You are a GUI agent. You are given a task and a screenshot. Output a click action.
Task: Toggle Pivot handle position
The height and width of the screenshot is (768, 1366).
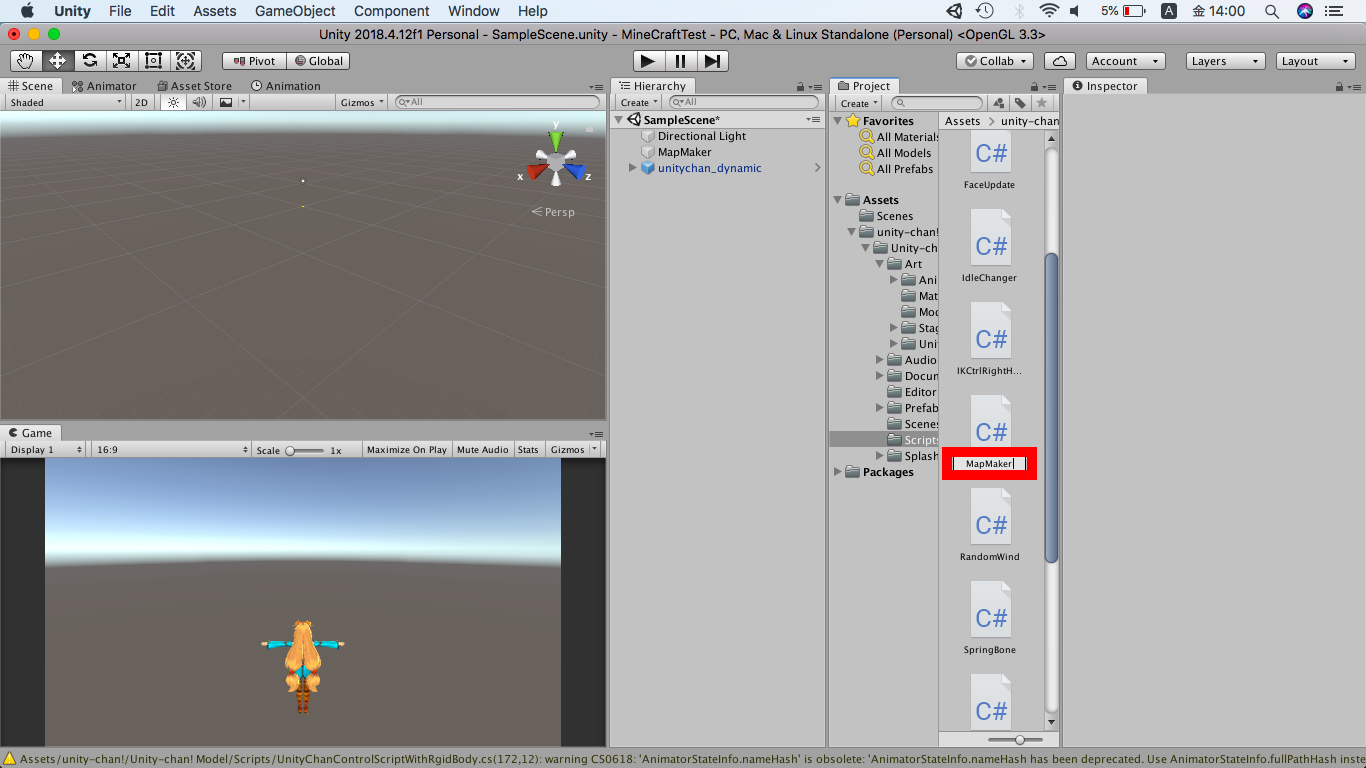coord(253,61)
